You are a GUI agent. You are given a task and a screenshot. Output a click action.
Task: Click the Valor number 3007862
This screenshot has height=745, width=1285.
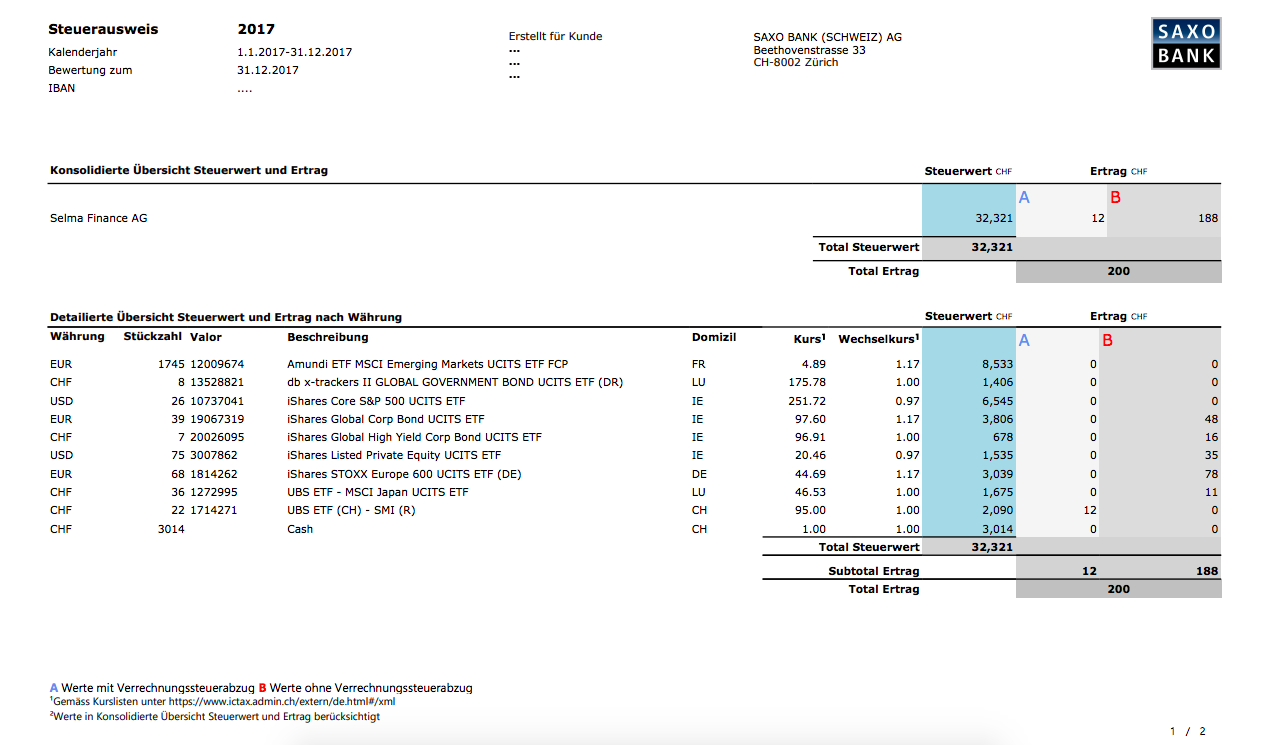(x=214, y=455)
